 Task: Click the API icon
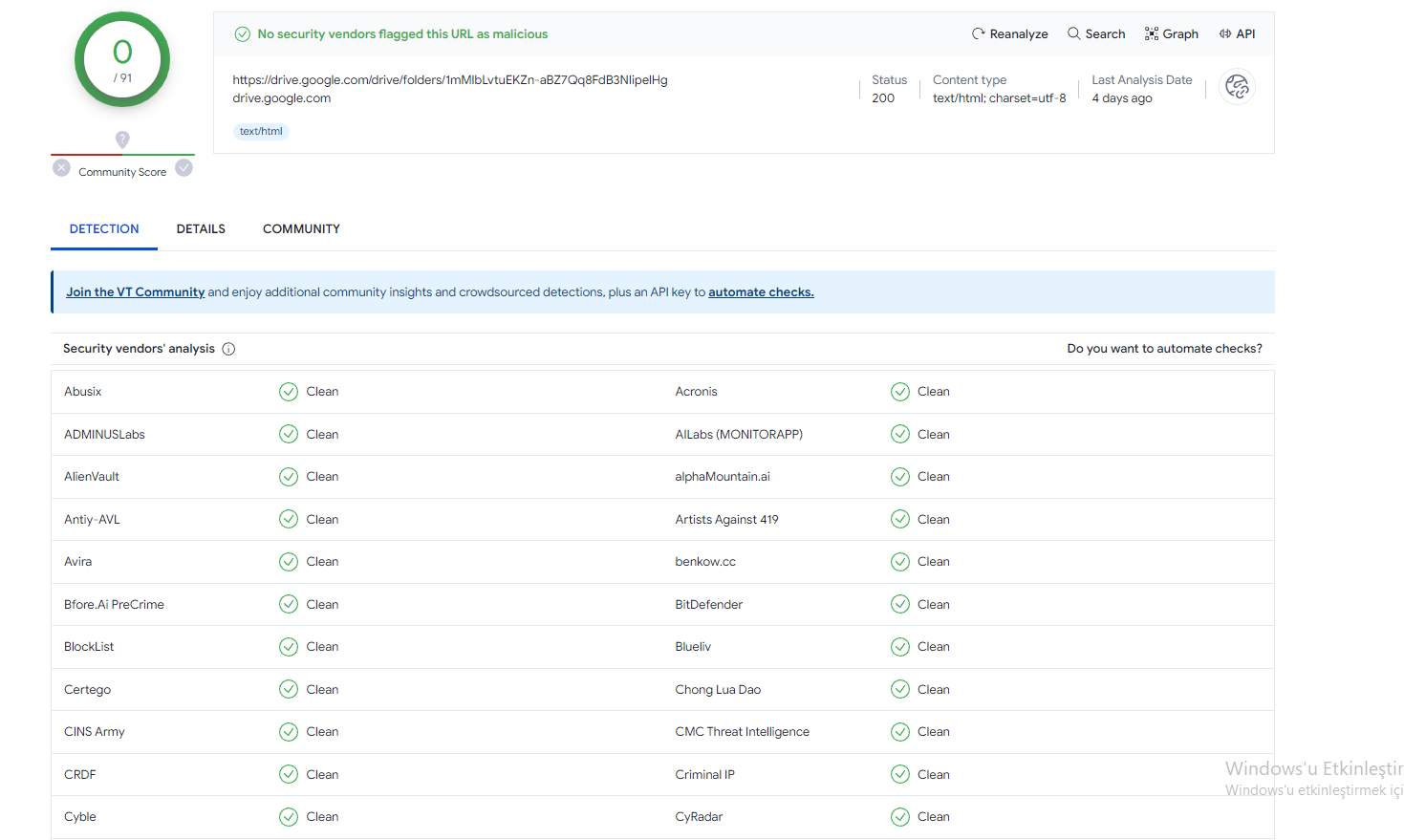tap(1225, 34)
